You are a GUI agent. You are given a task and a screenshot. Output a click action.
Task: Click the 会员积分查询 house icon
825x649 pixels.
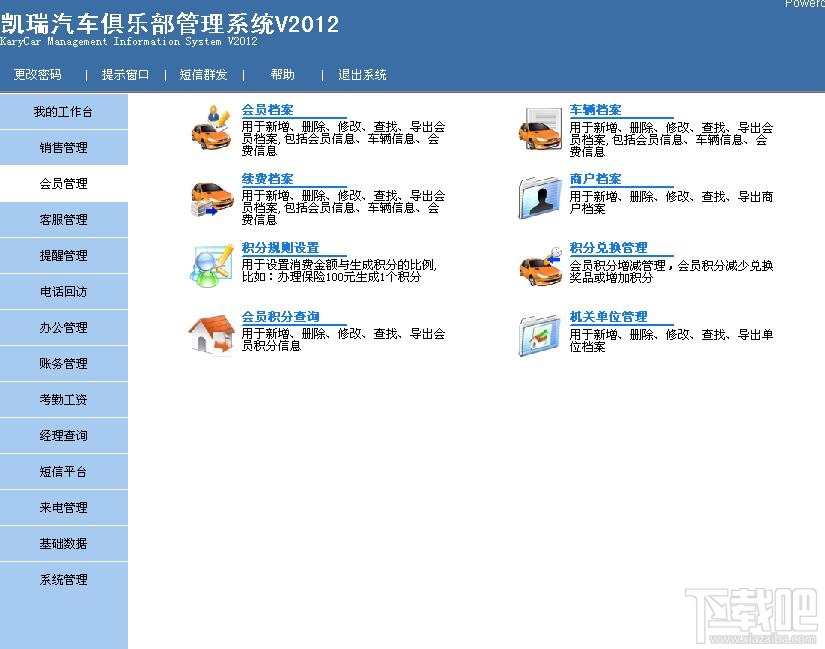tap(211, 335)
